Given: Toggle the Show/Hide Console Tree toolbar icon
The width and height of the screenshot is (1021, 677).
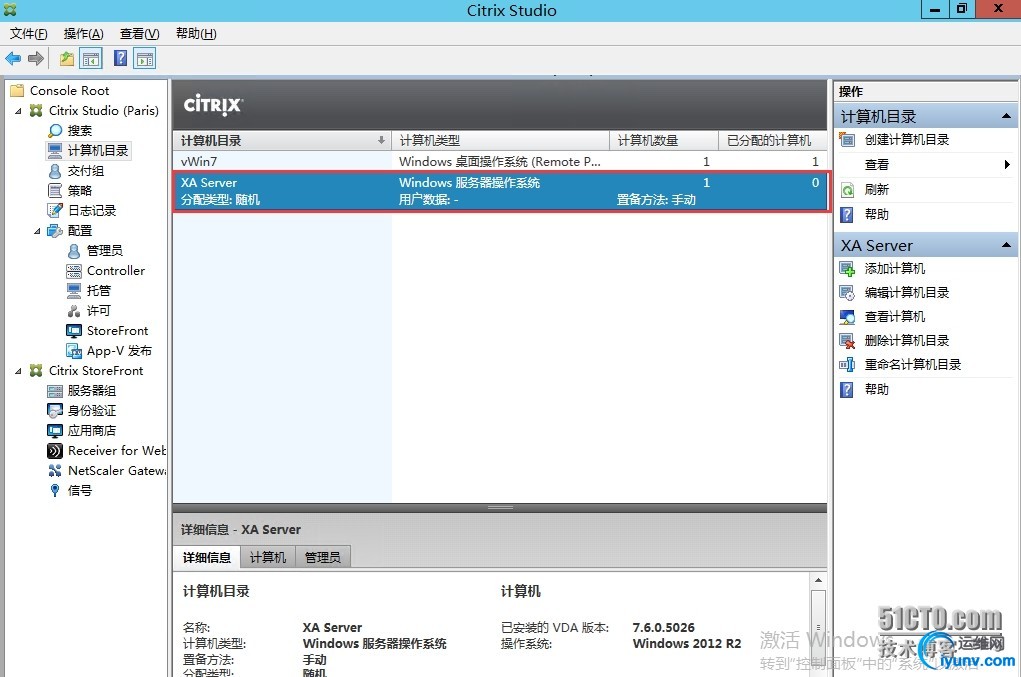Looking at the screenshot, I should pyautogui.click(x=91, y=59).
